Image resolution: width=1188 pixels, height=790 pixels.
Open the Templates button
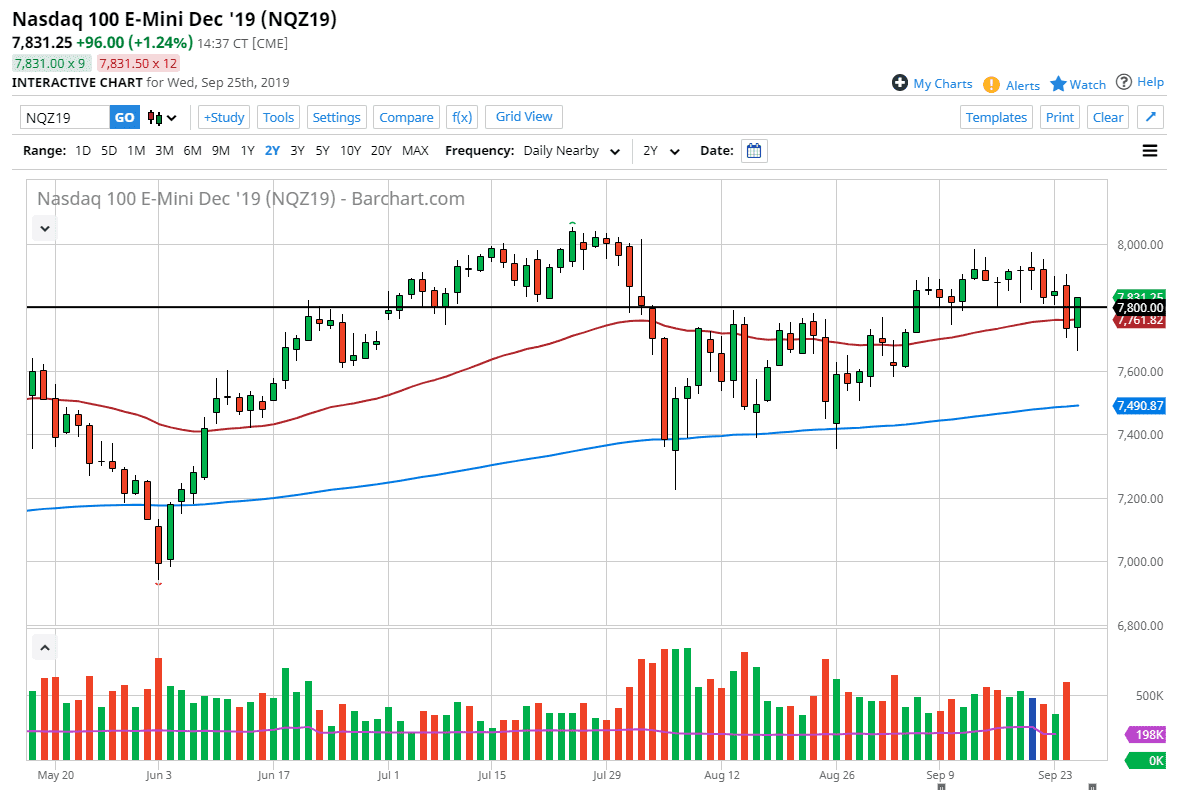click(x=996, y=117)
